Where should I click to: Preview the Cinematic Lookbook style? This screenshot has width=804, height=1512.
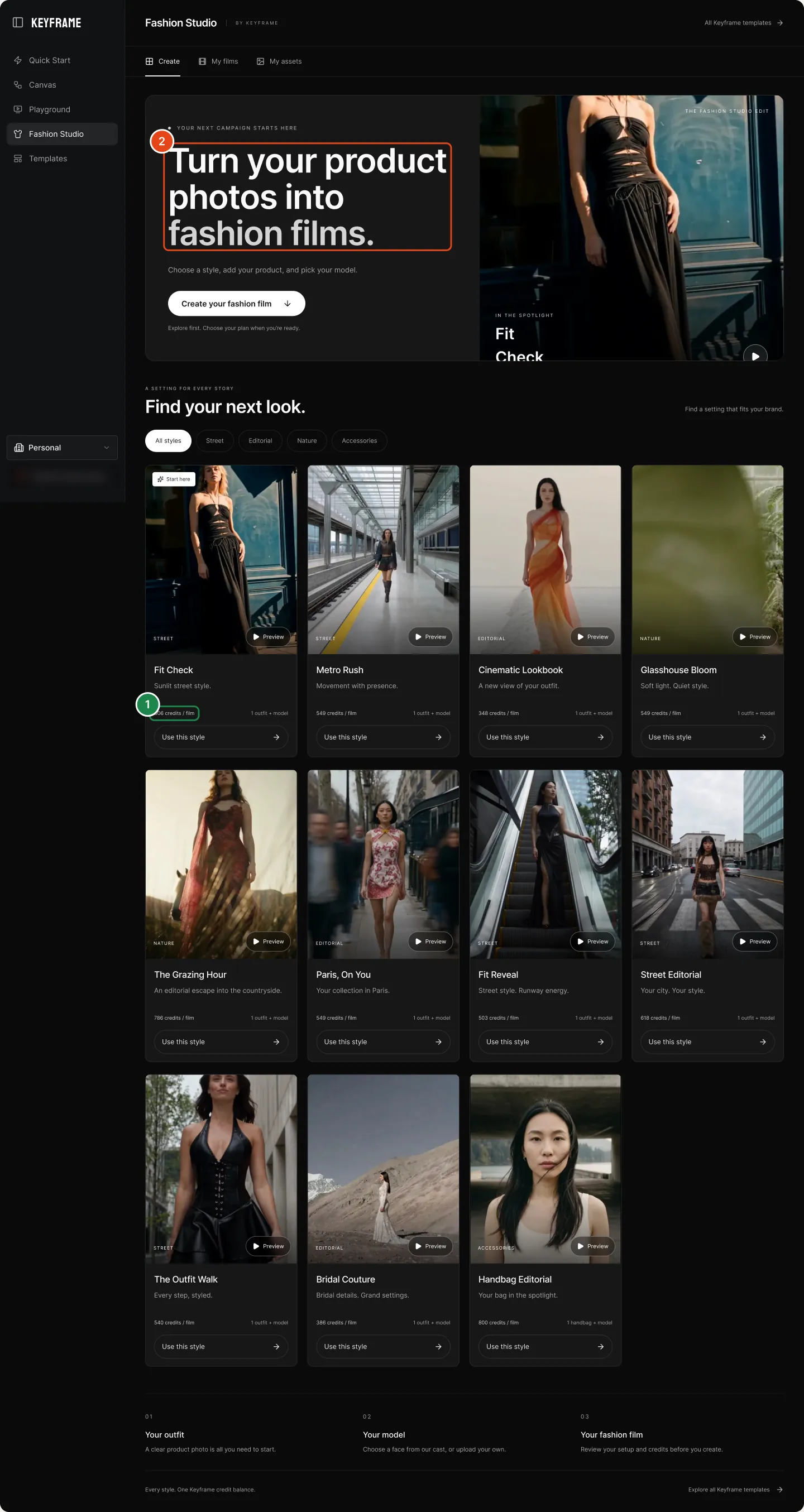click(592, 637)
